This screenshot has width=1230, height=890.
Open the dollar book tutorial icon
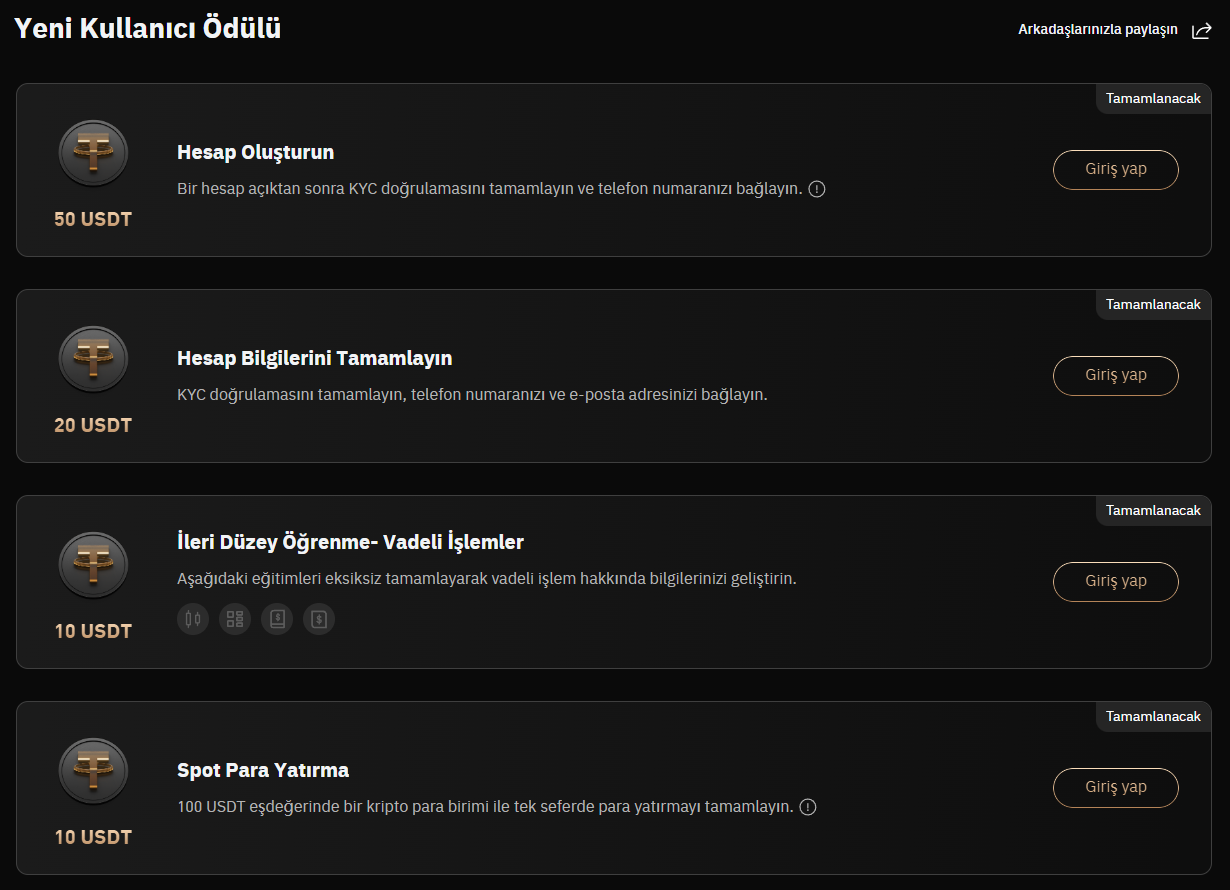pyautogui.click(x=277, y=619)
